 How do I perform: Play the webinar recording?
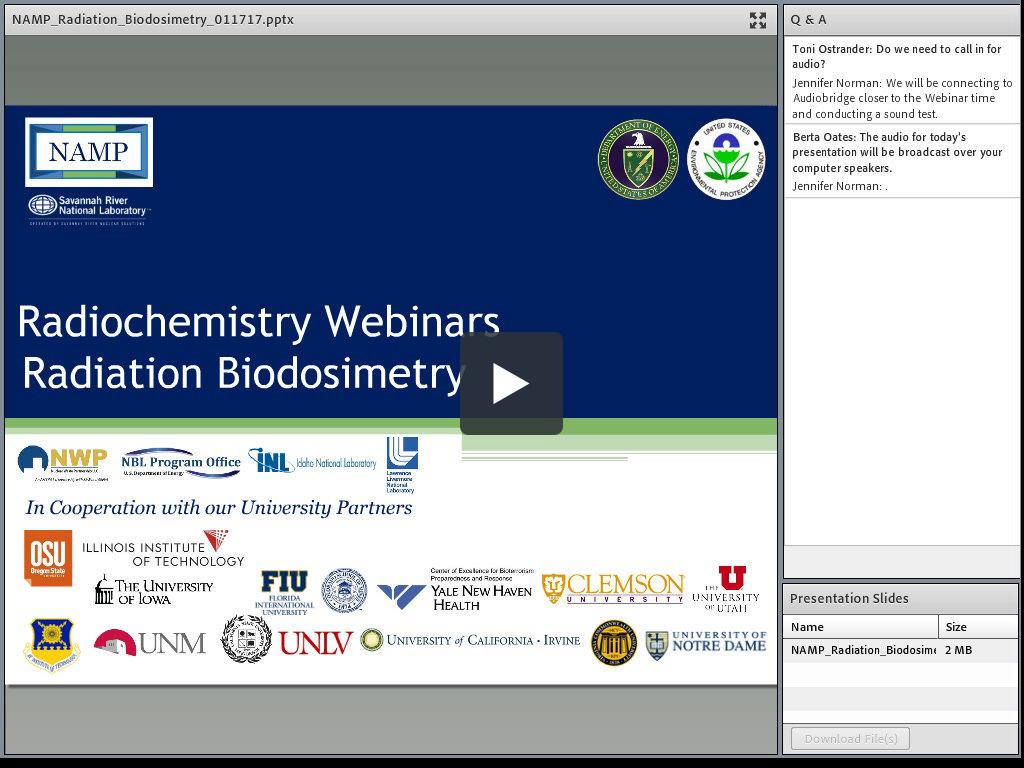511,383
